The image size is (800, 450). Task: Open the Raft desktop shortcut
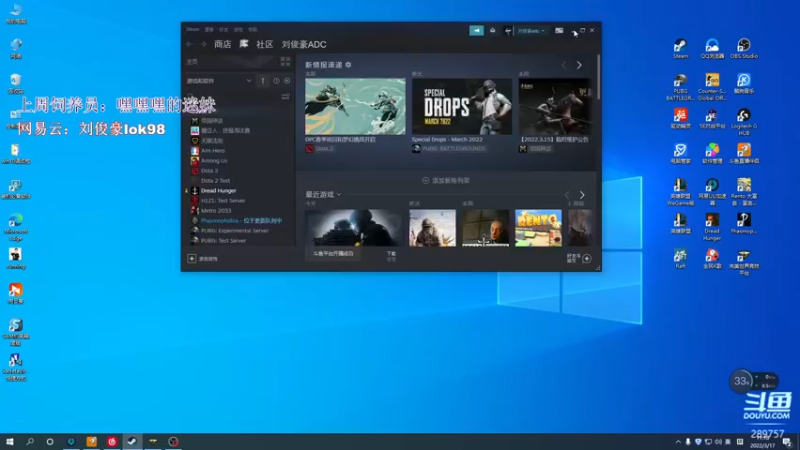pos(680,259)
